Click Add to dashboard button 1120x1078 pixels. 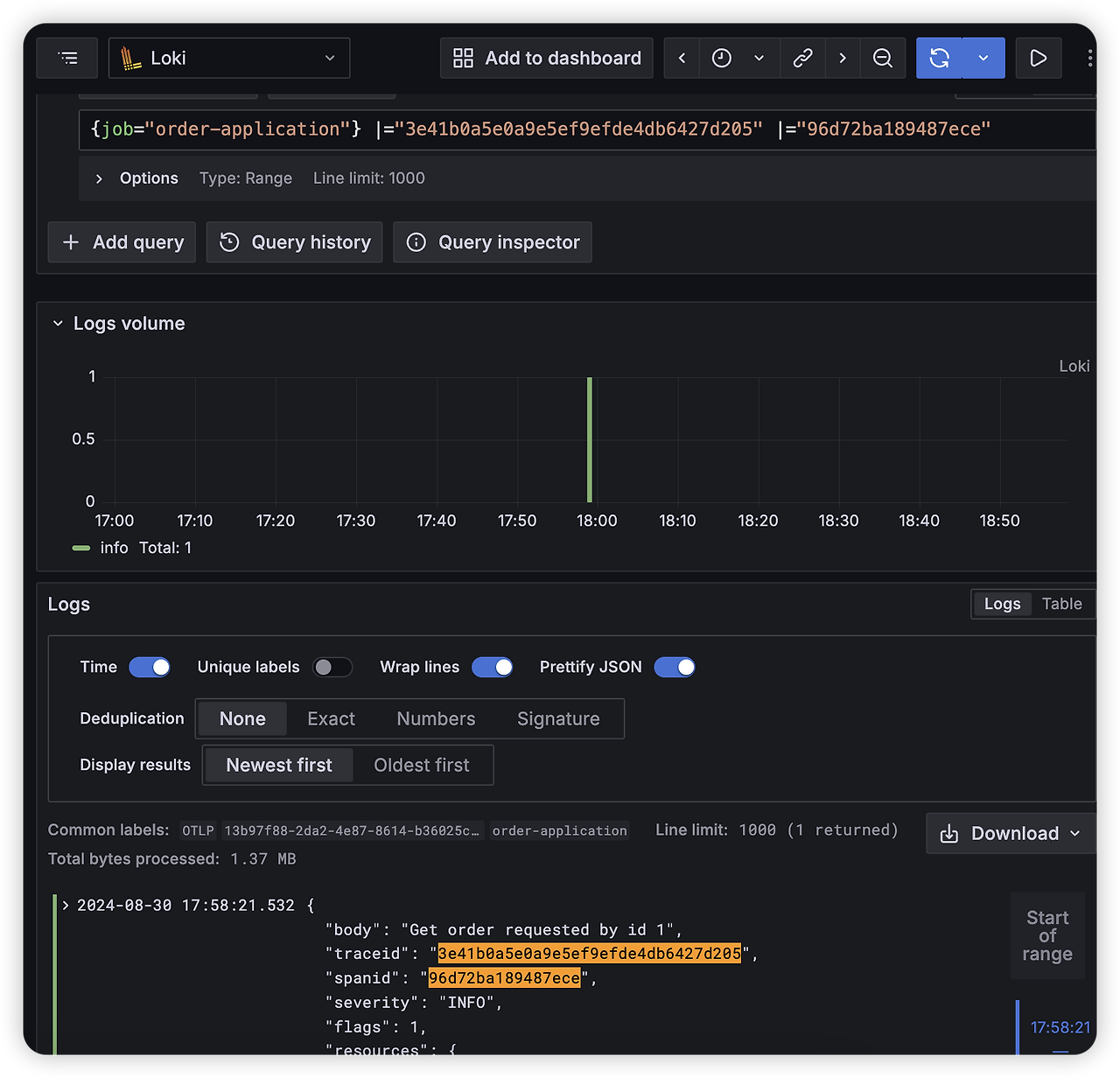(547, 58)
